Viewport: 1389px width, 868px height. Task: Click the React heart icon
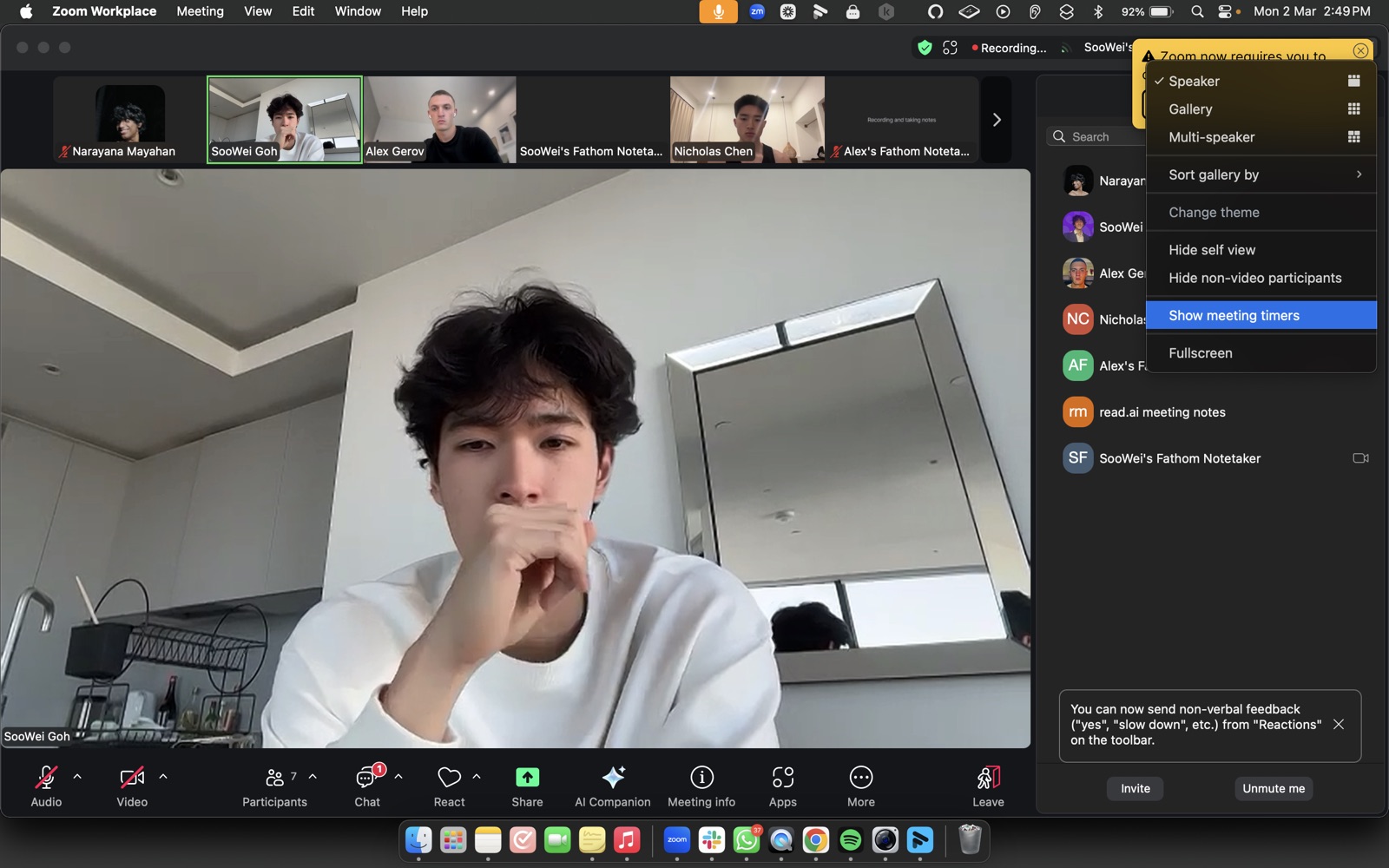(x=449, y=777)
